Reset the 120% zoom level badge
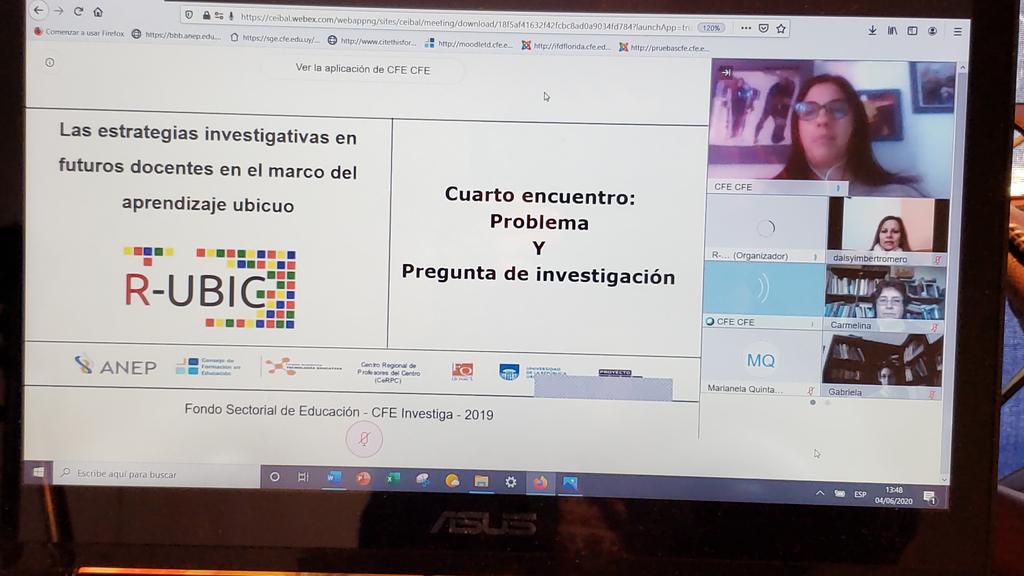Screen dimensions: 1024x576 click(711, 28)
